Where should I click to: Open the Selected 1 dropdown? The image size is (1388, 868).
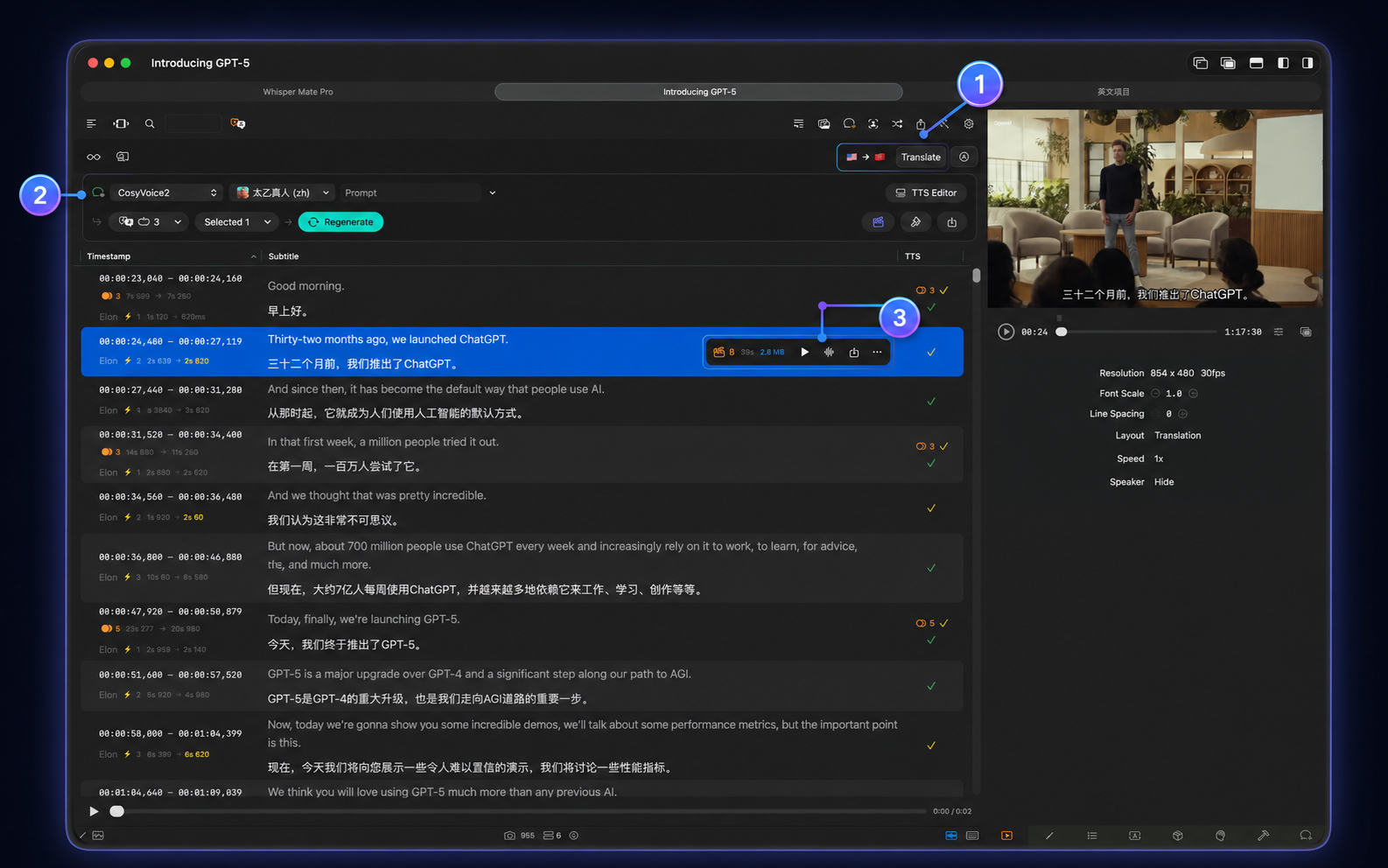[237, 222]
